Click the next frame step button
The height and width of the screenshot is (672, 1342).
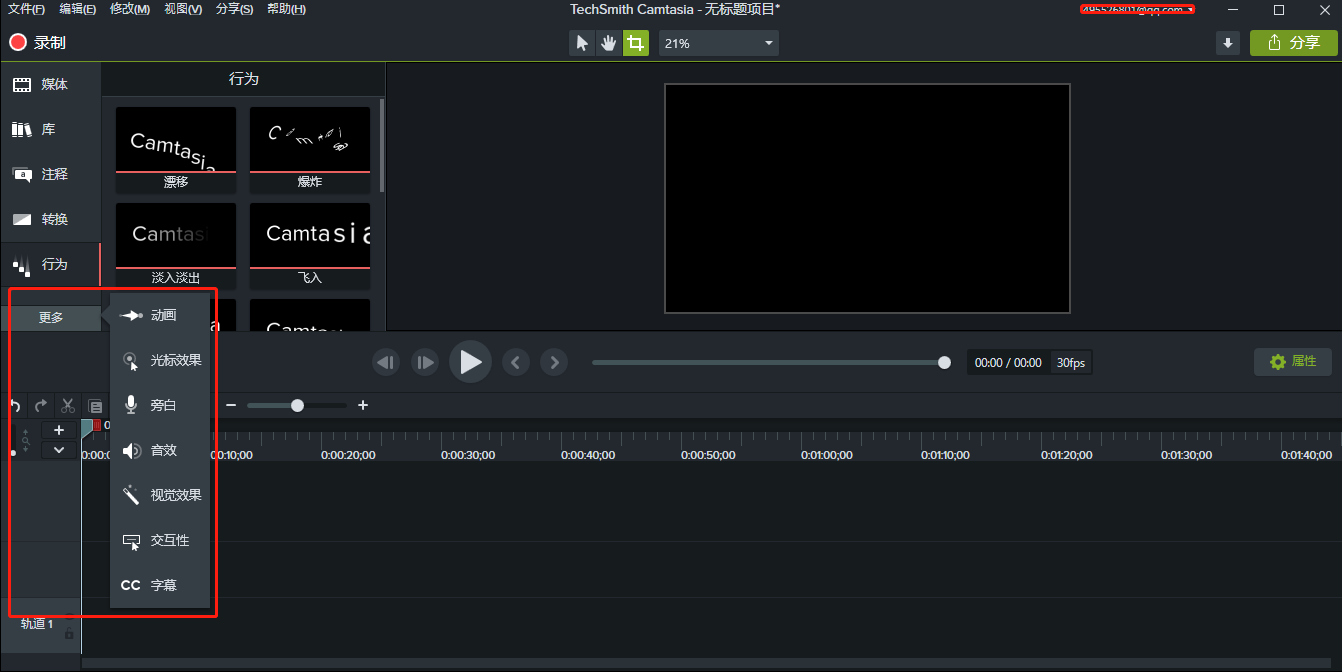tap(425, 362)
